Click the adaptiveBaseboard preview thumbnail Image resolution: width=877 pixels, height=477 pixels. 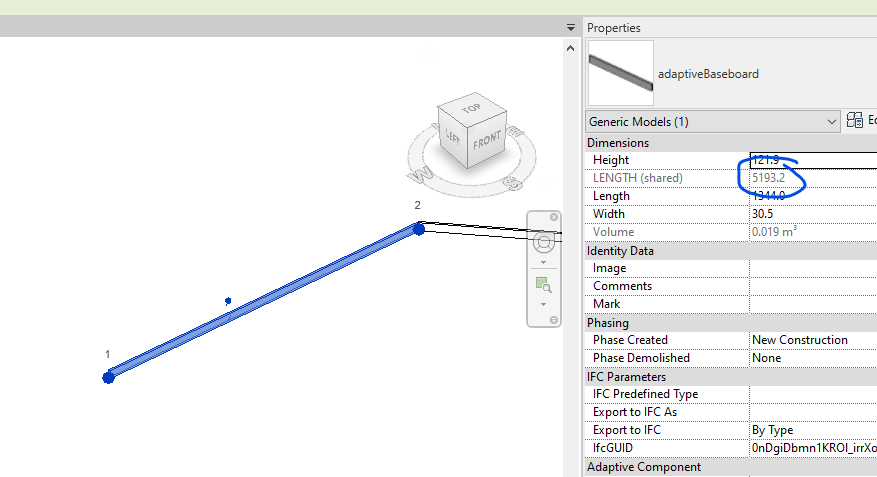pyautogui.click(x=621, y=73)
